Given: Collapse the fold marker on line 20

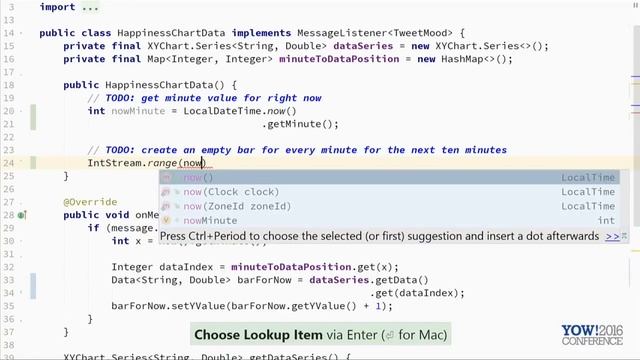Looking at the screenshot, I should (x=21, y=111).
